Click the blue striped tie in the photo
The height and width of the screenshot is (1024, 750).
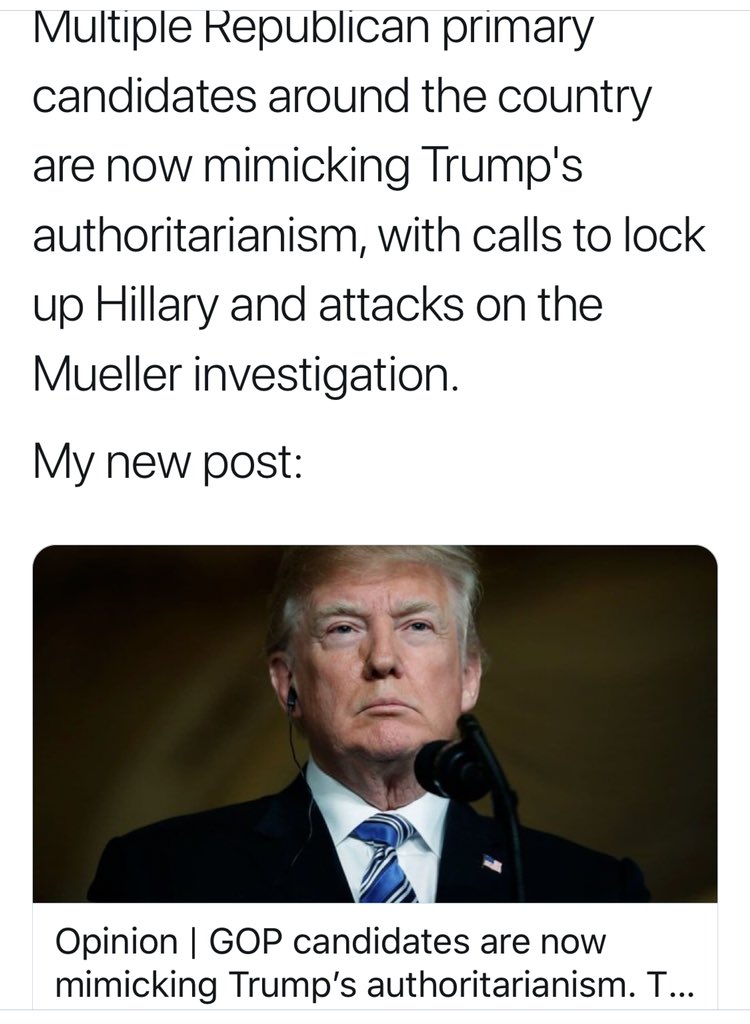pos(385,857)
